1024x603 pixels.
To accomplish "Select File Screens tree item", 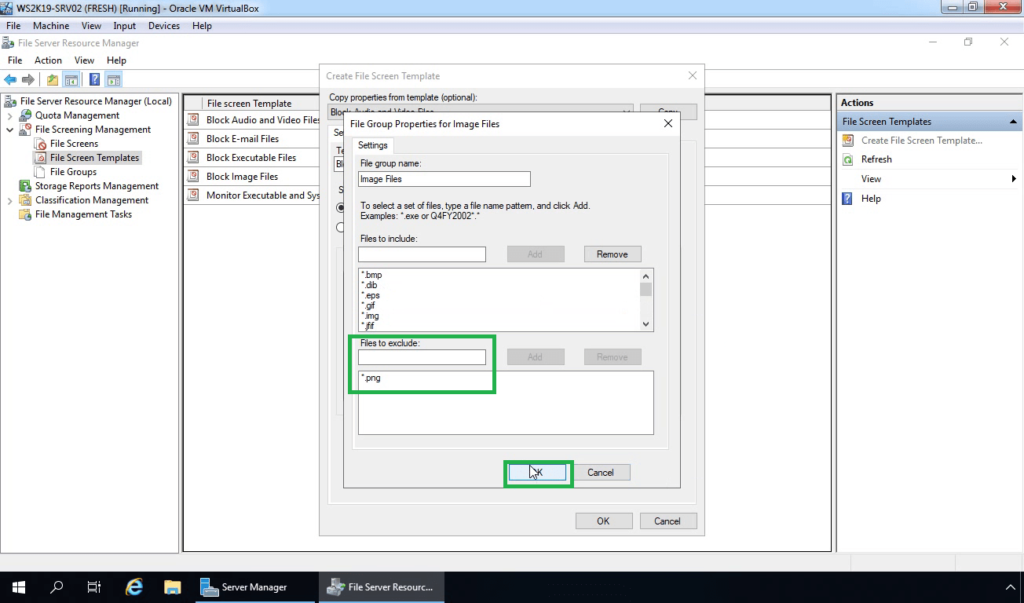I will coord(74,144).
